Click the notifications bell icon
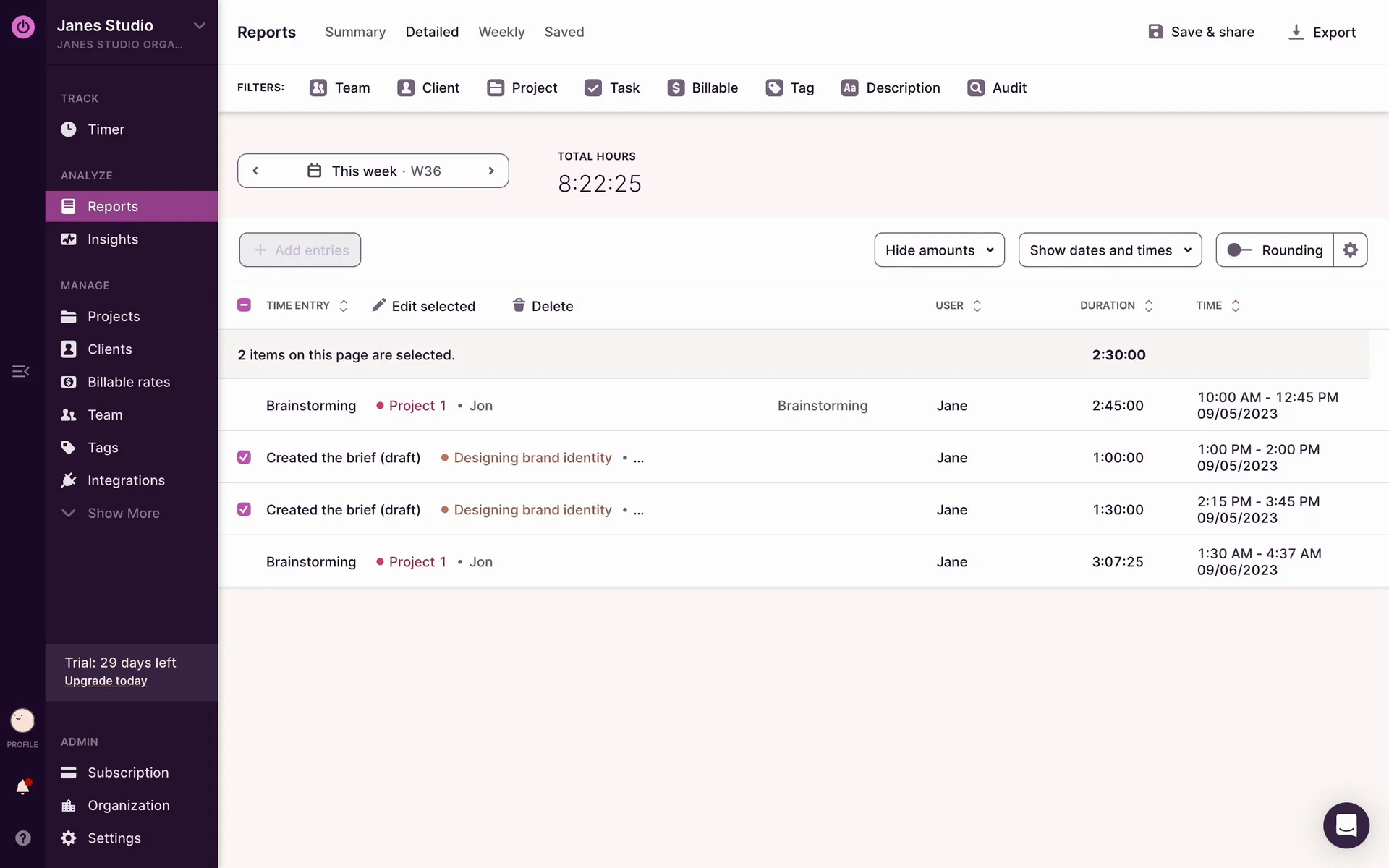 click(22, 787)
